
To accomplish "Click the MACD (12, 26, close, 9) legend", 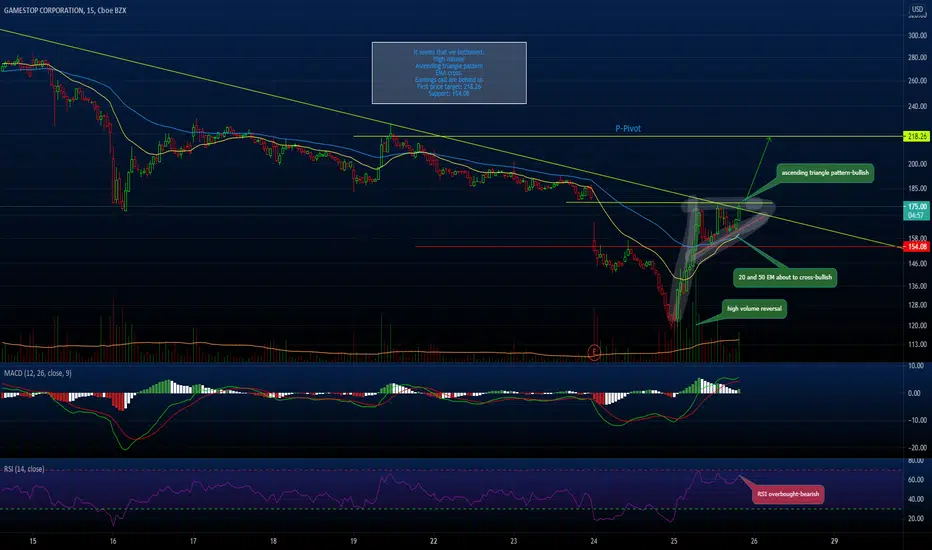I will click(38, 373).
